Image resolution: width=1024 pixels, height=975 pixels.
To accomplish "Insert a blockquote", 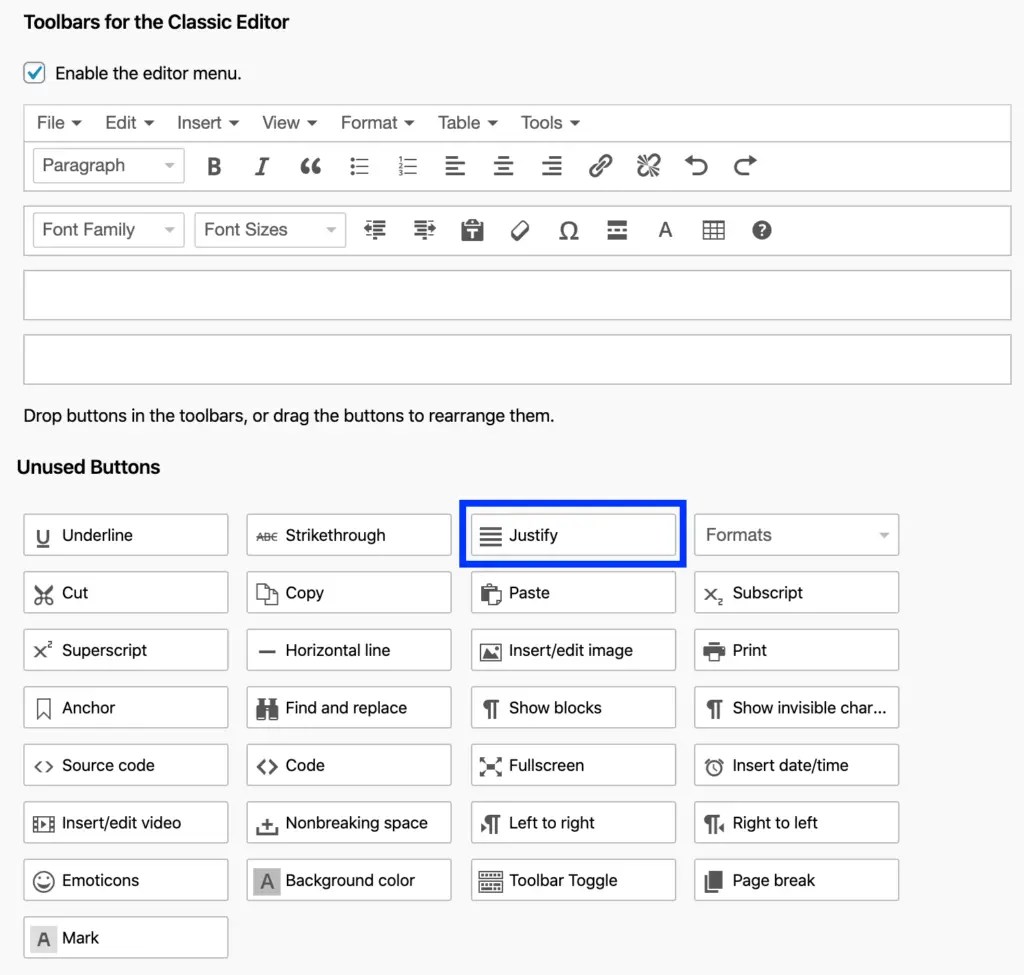I will [310, 166].
